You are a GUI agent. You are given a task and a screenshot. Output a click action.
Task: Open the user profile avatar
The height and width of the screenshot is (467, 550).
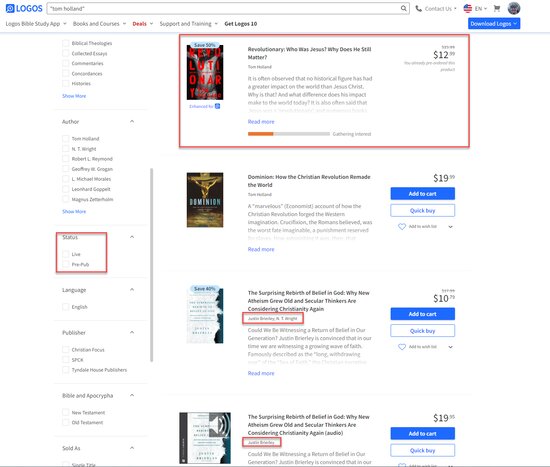[x=514, y=8]
